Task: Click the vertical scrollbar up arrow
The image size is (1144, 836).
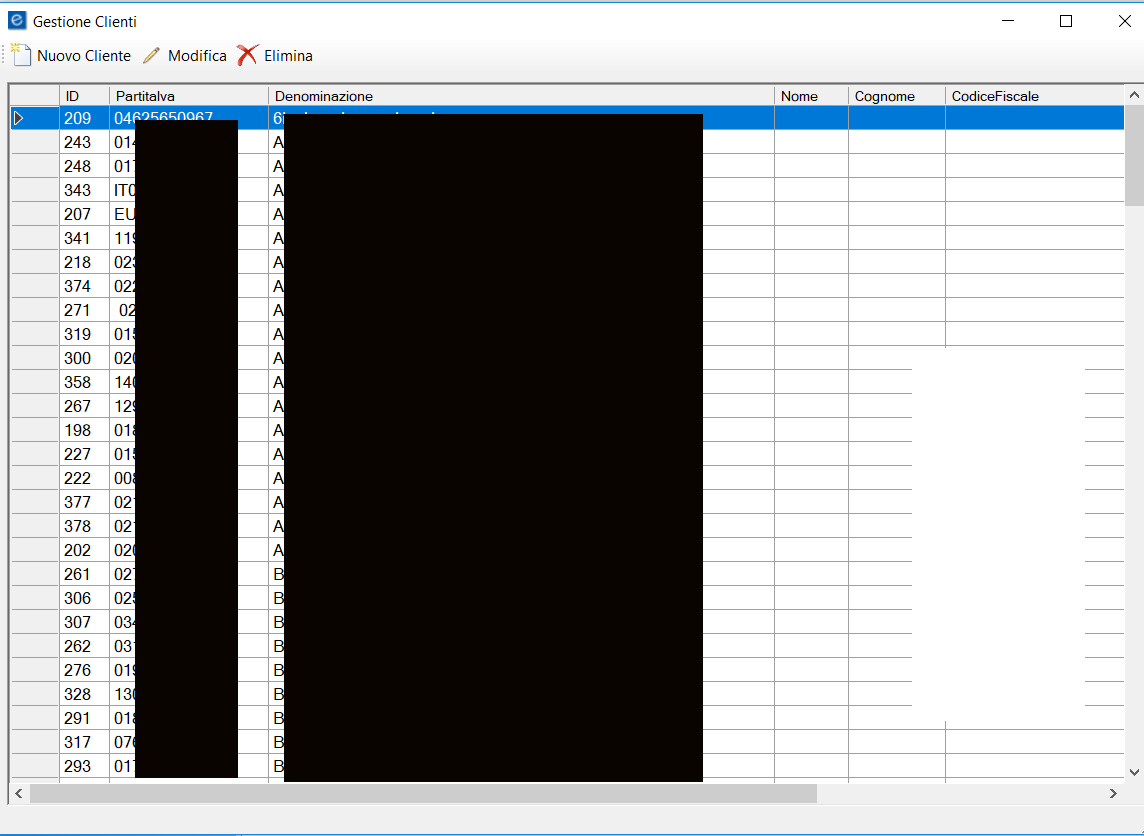Action: pyautogui.click(x=1134, y=95)
